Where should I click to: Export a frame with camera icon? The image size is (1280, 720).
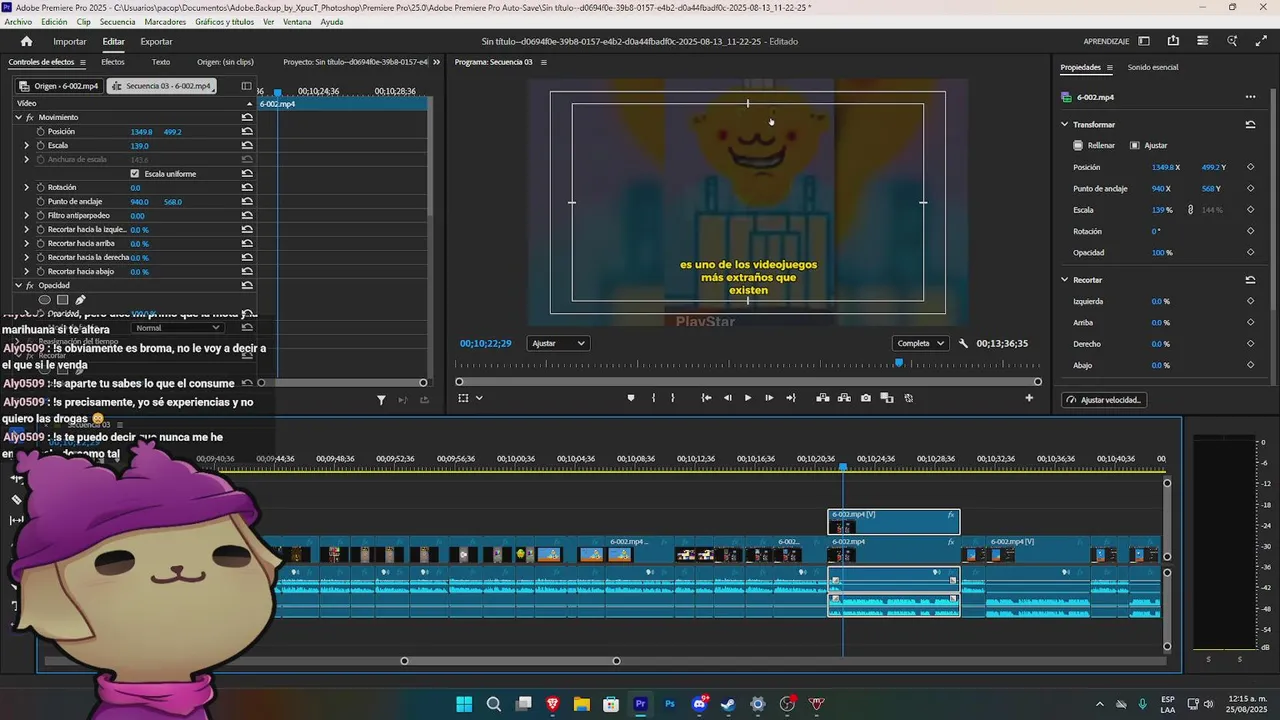tap(866, 398)
